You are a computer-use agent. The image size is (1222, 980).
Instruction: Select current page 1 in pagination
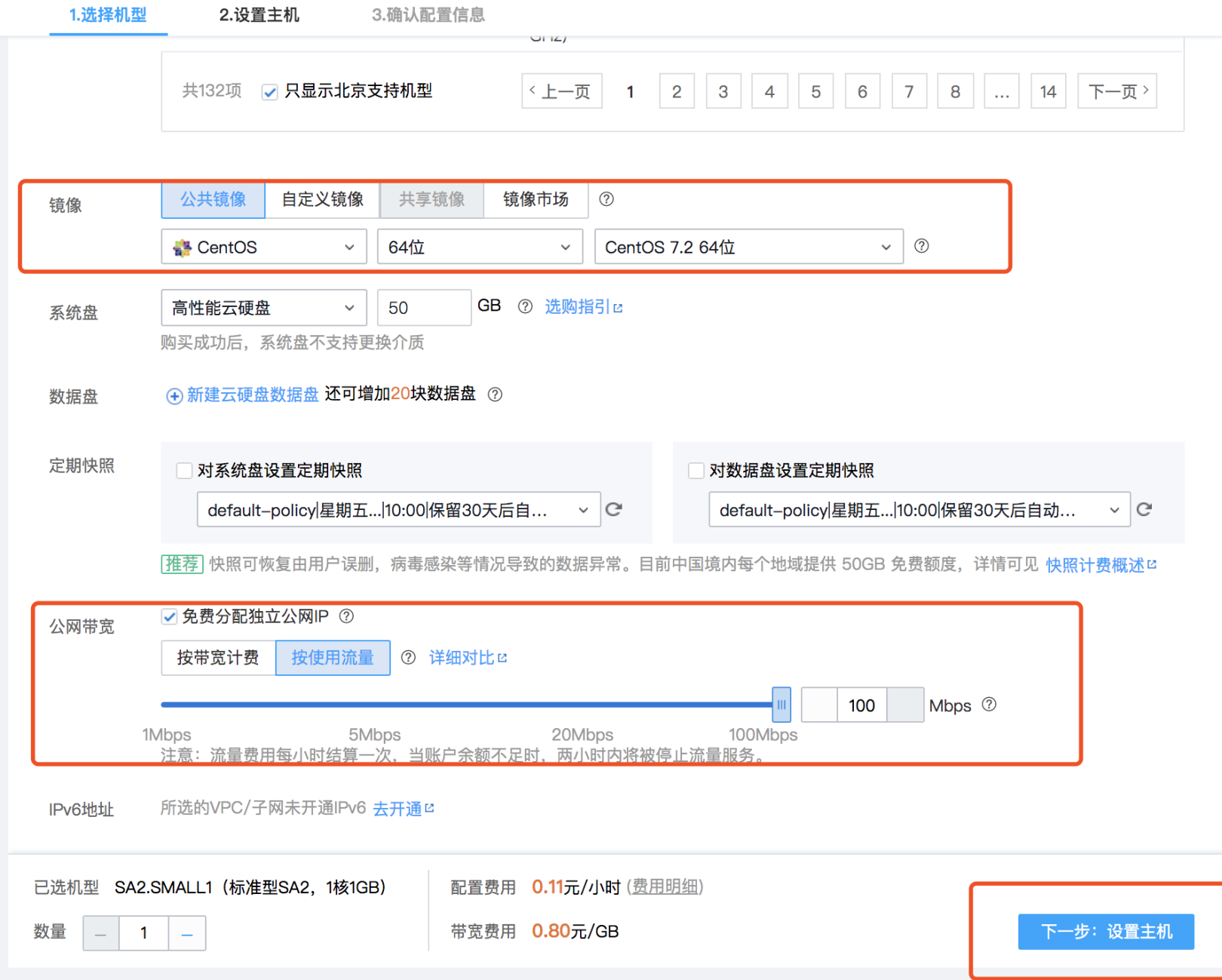(x=631, y=91)
